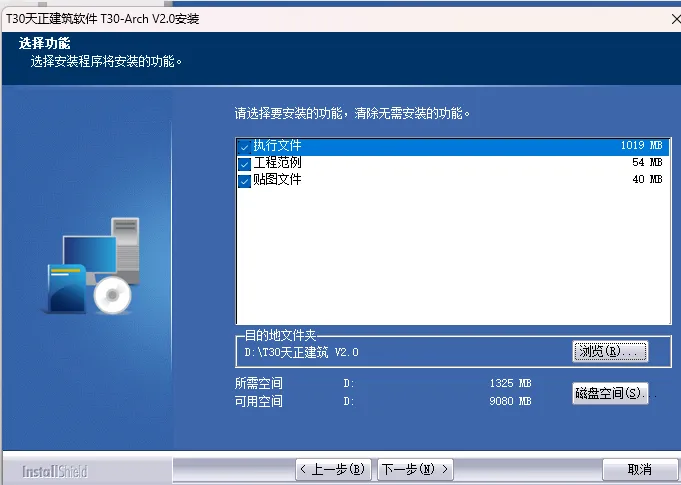
Task: Click the 1325 MB required space value
Action: (x=510, y=383)
